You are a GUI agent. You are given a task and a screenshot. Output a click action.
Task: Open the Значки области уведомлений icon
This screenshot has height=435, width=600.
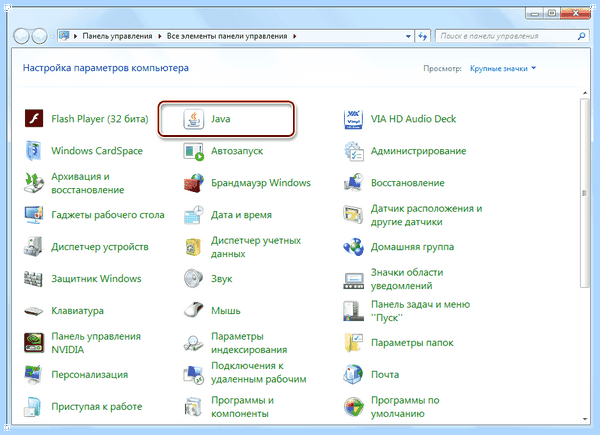tap(353, 280)
